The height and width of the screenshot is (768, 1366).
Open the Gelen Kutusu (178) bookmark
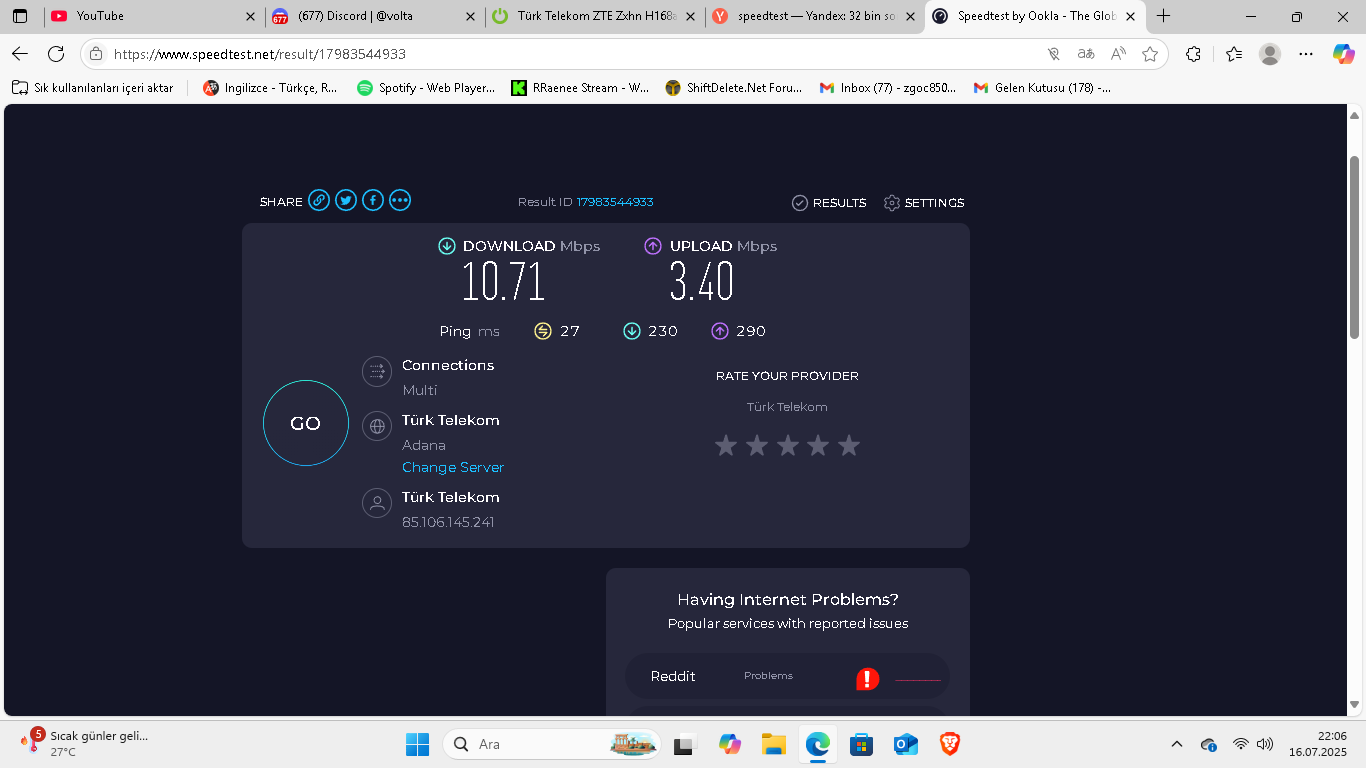tap(1042, 88)
